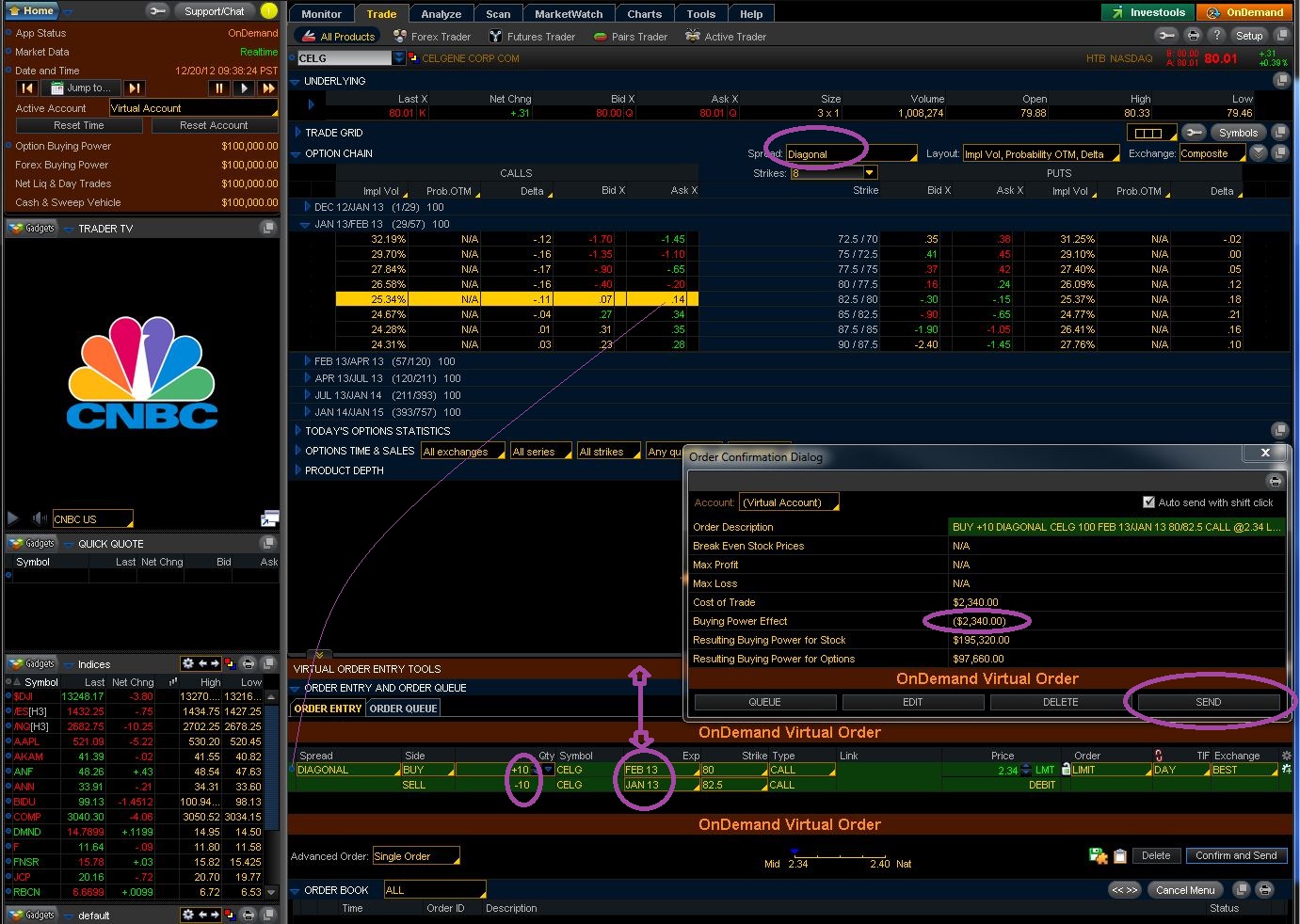Click the yellow status indicator beside Support/Chat
Screen dimensions: 1300x924
point(269,11)
